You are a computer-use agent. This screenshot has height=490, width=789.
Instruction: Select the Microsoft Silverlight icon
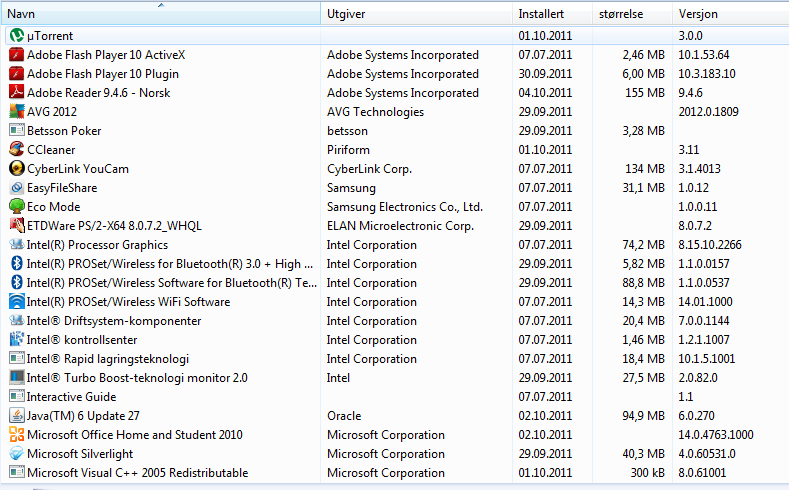coord(16,454)
